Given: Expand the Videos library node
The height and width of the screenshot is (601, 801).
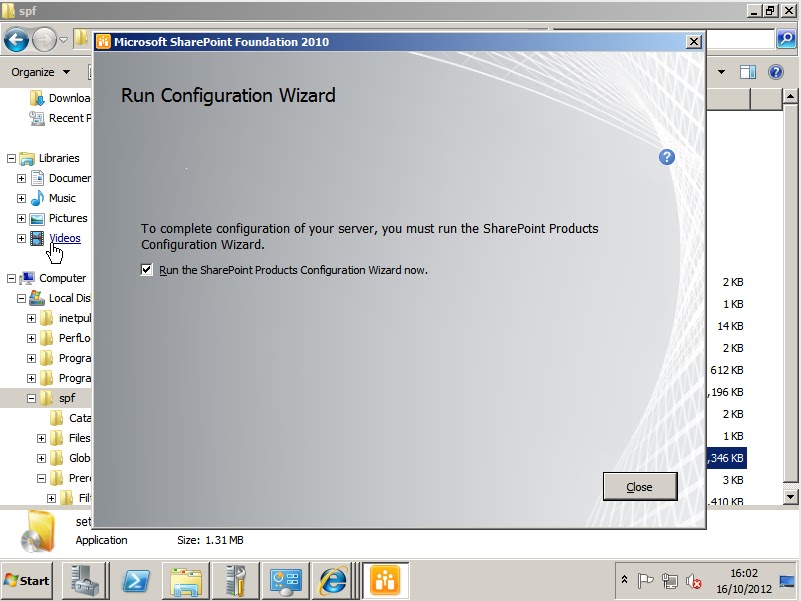Looking at the screenshot, I should click(x=21, y=238).
